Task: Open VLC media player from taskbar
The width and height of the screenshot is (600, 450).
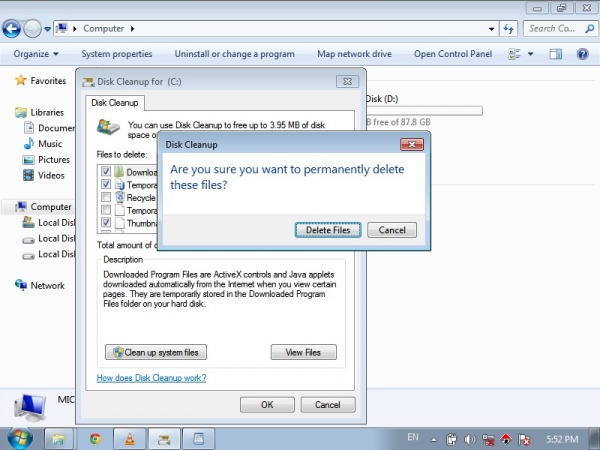Action: [129, 439]
